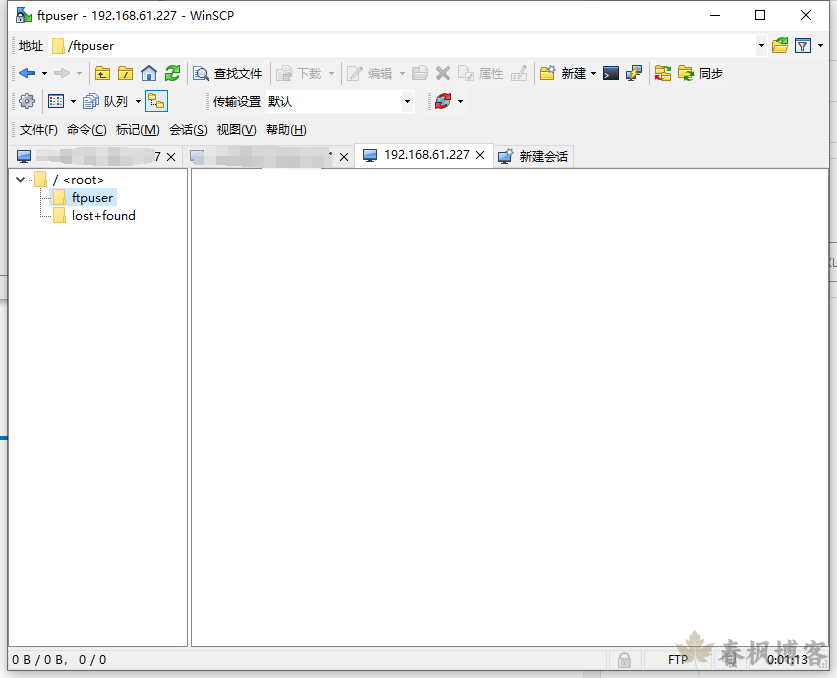Open the 命令(C) menu

point(86,130)
